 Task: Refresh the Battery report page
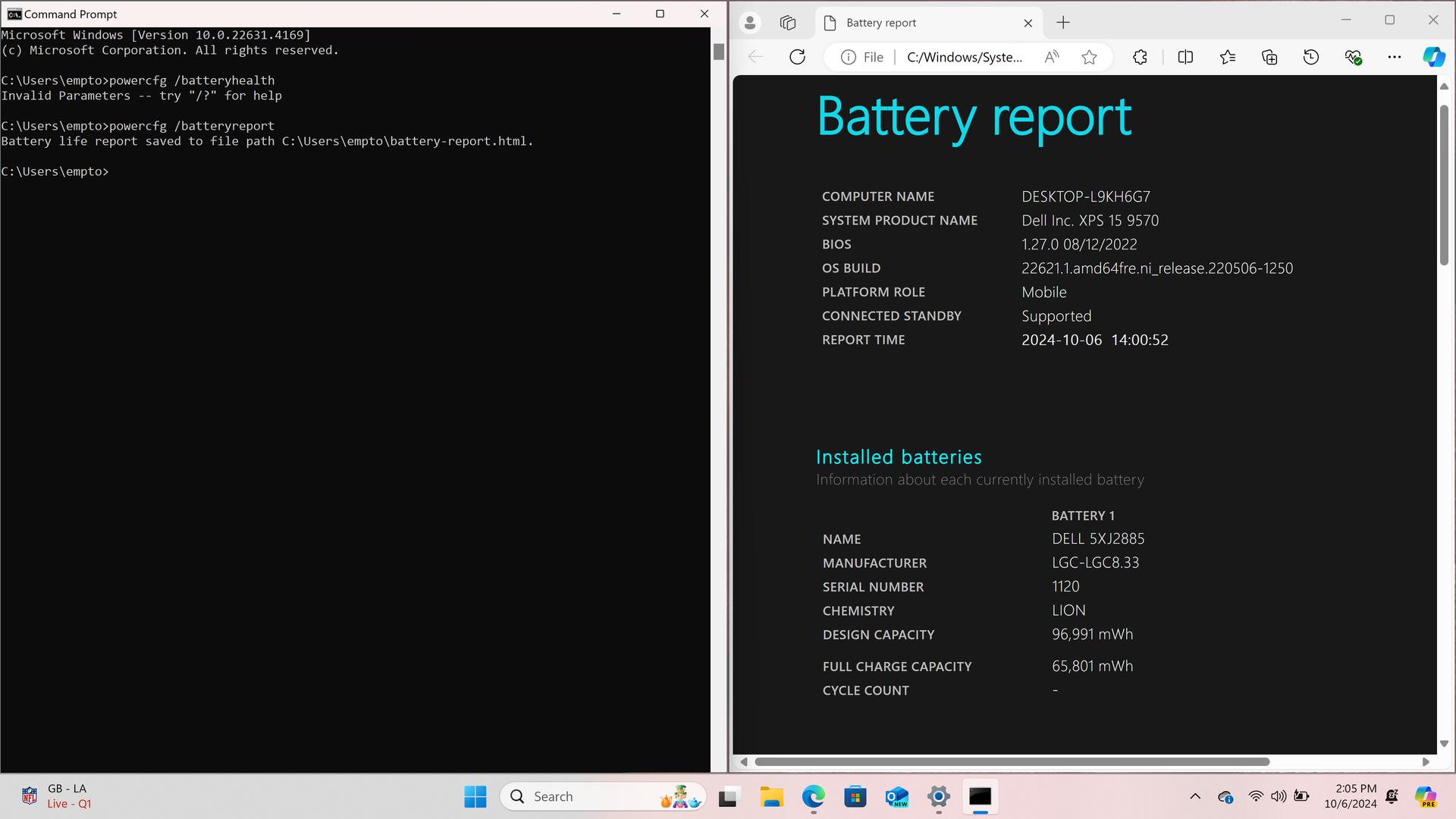pos(797,57)
